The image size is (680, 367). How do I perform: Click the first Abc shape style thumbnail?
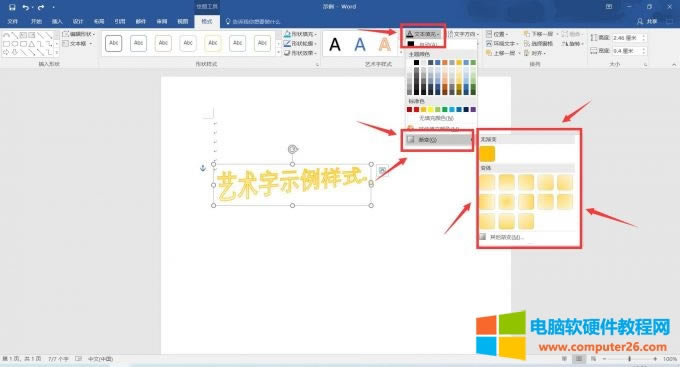(x=114, y=43)
